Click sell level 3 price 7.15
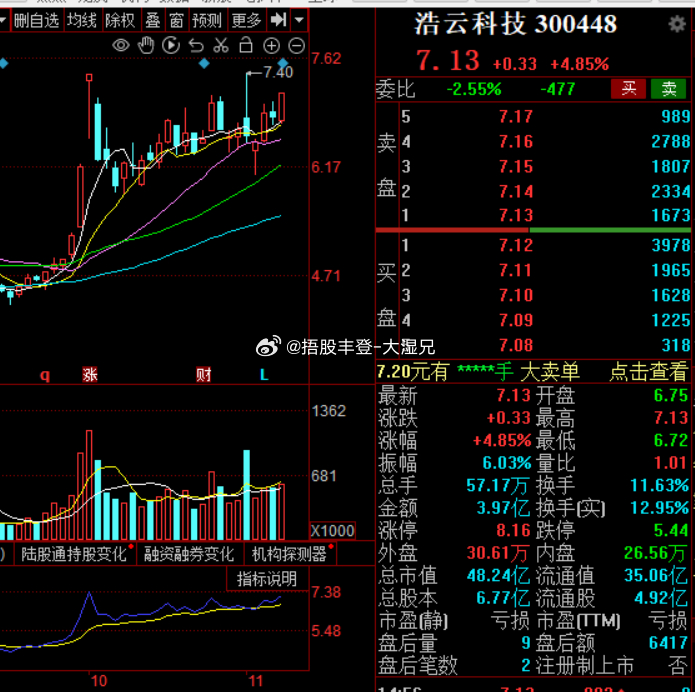This screenshot has height=692, width=695. [516, 167]
